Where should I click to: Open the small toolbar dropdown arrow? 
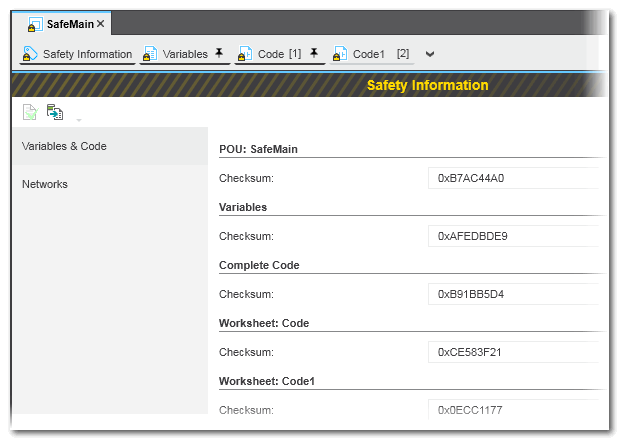78,118
